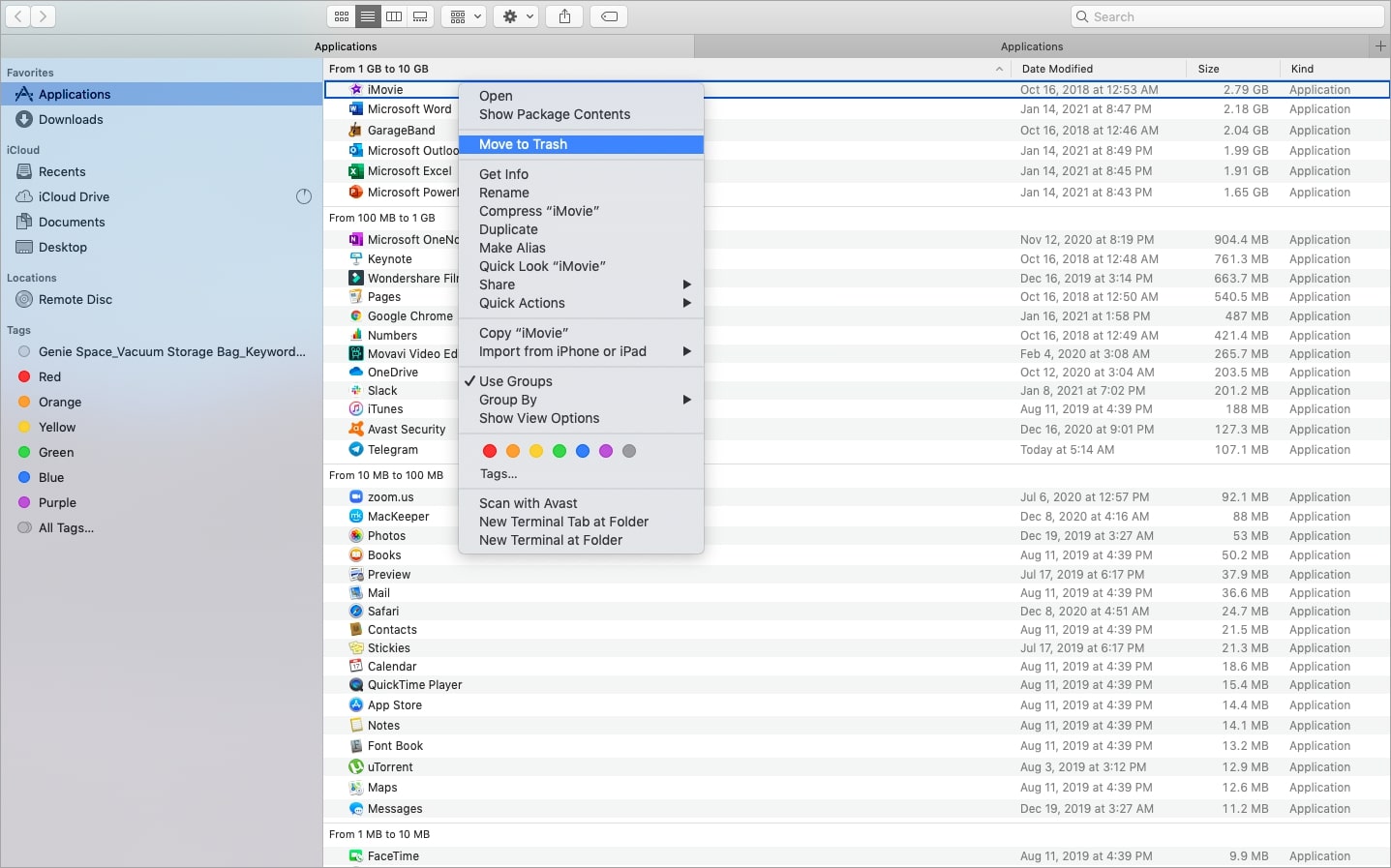Apply the blue tag dot in context menu
The image size is (1391, 868).
tap(583, 451)
